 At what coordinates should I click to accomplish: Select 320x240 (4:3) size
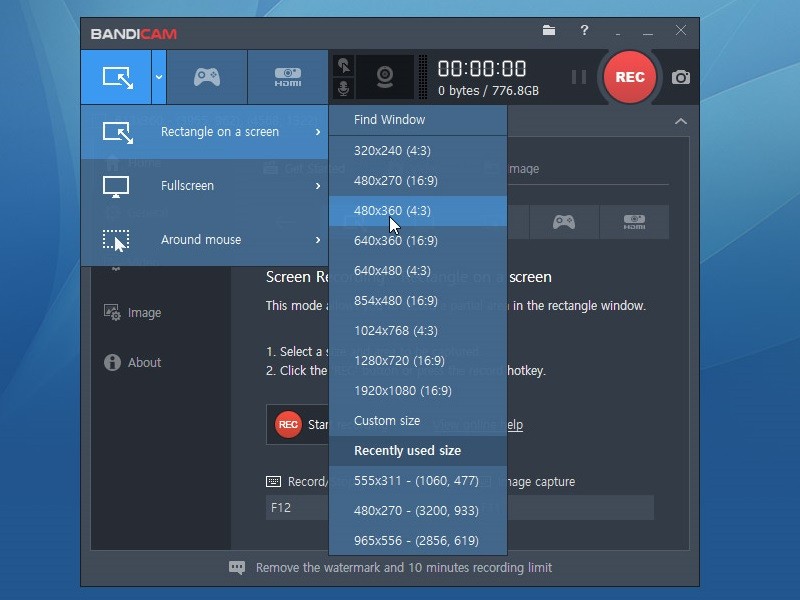(x=418, y=151)
